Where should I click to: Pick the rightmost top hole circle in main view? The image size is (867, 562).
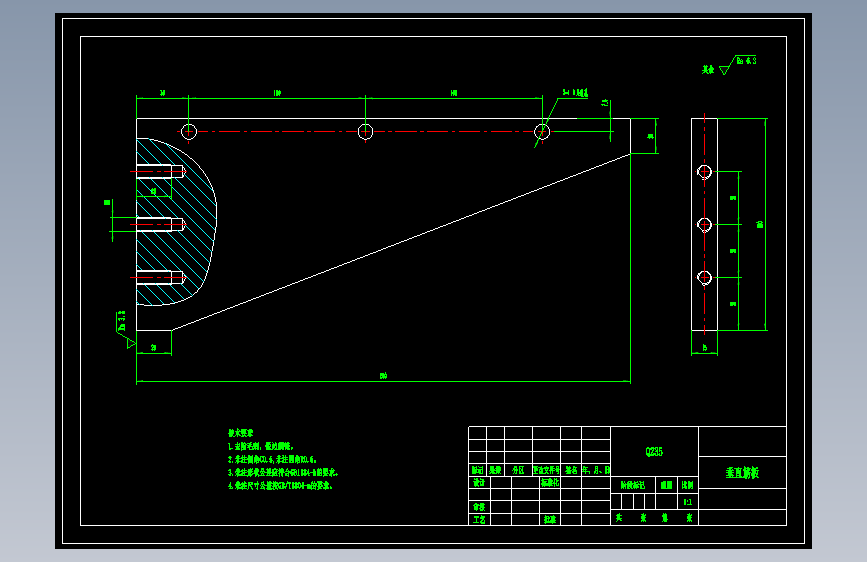[x=542, y=132]
